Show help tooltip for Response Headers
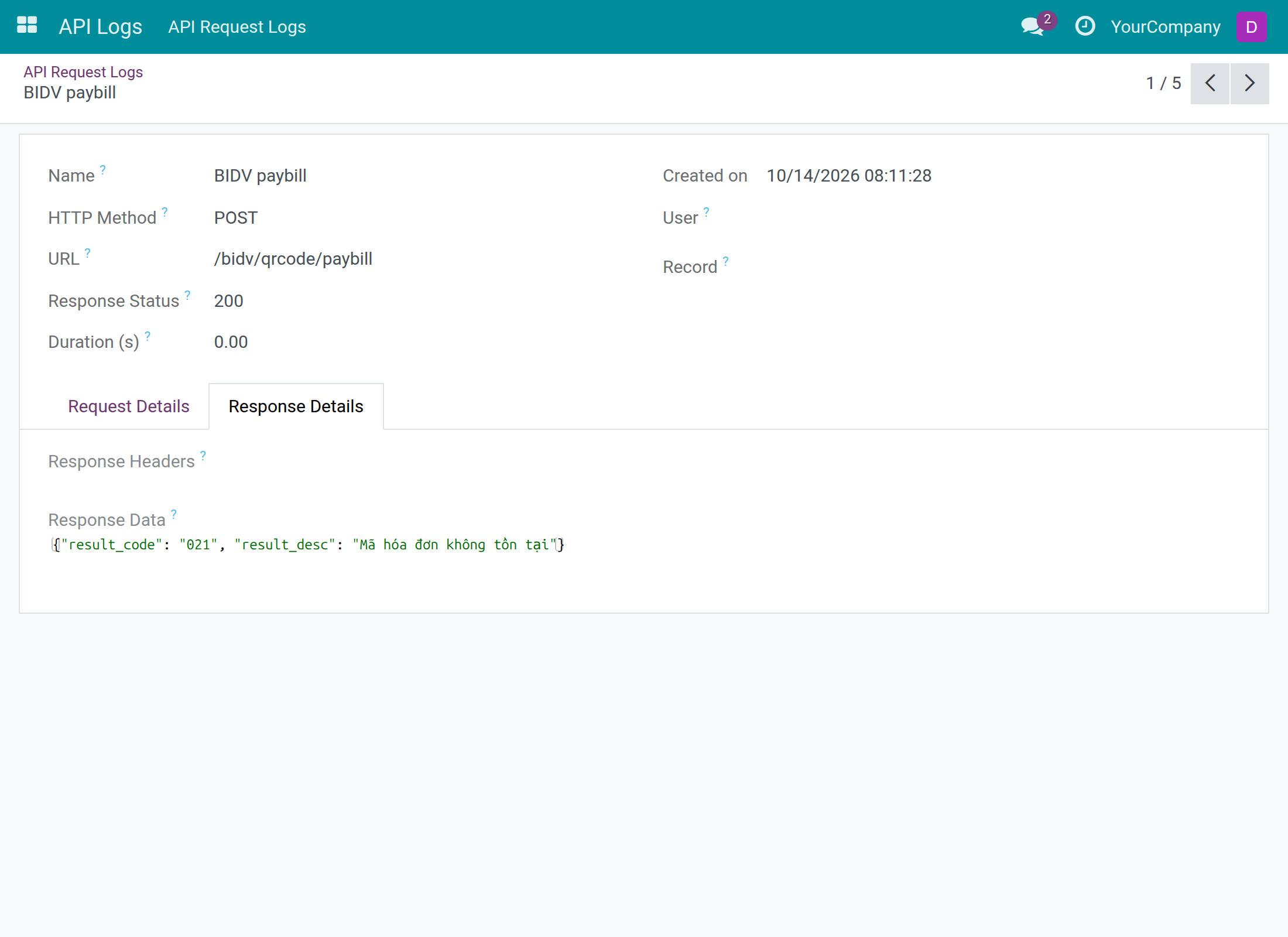The width and height of the screenshot is (1288, 937). pyautogui.click(x=203, y=456)
